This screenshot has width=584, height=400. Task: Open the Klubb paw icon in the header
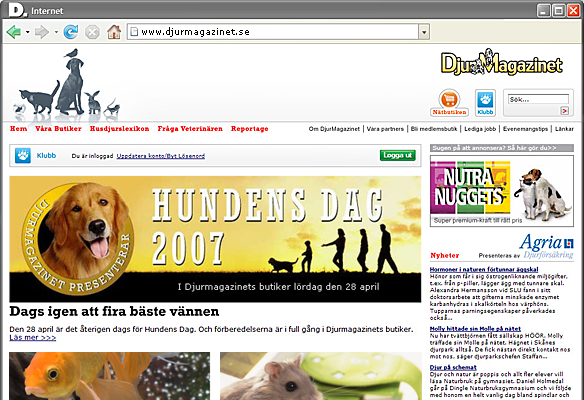click(485, 102)
